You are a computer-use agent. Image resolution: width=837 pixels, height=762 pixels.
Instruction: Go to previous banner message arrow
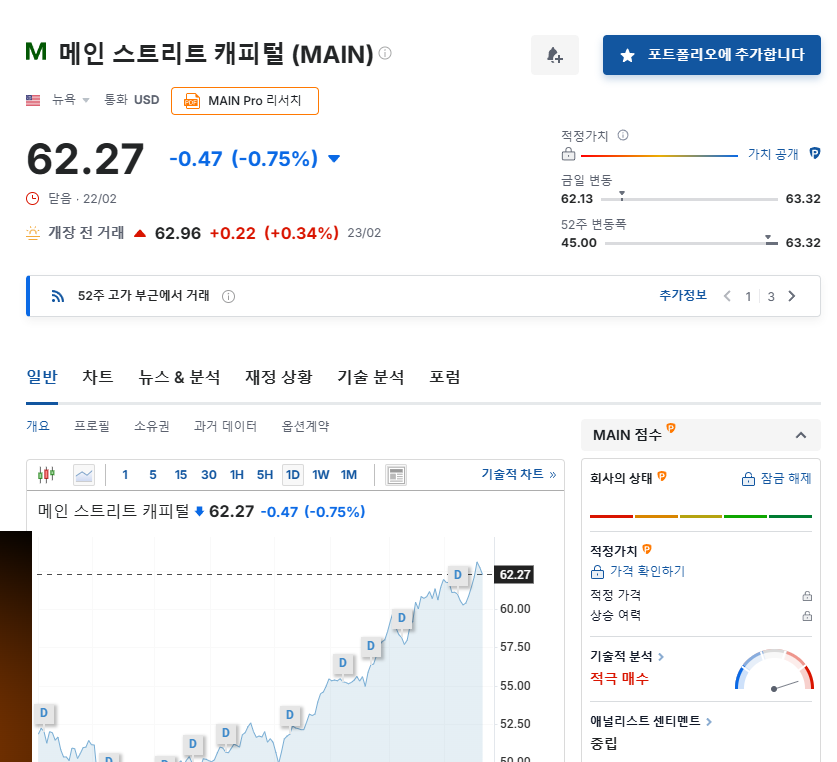[727, 296]
